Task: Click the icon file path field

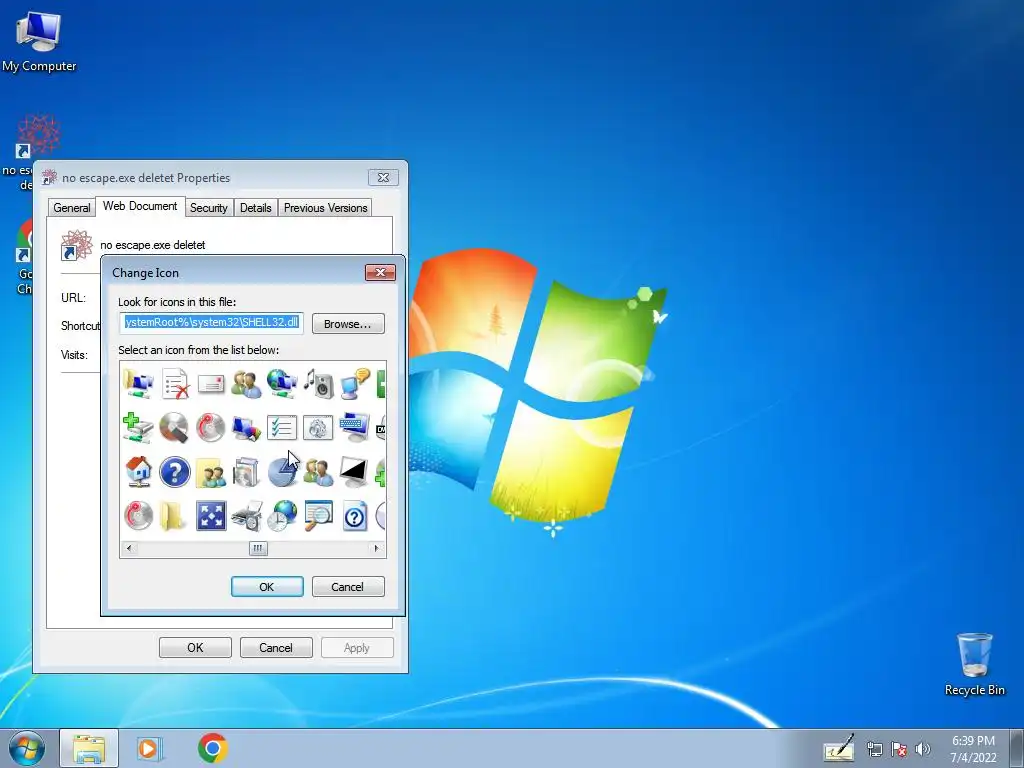Action: click(212, 323)
